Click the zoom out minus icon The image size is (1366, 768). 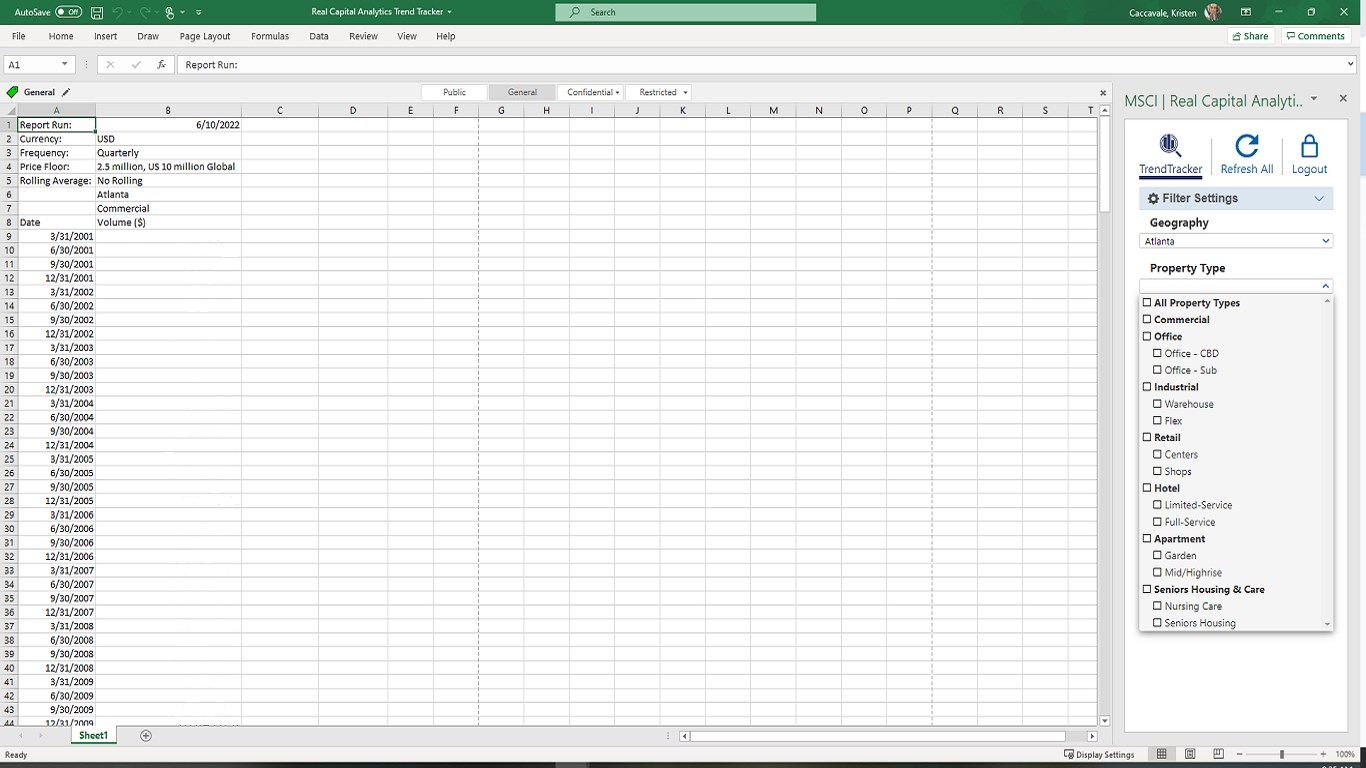point(1239,754)
